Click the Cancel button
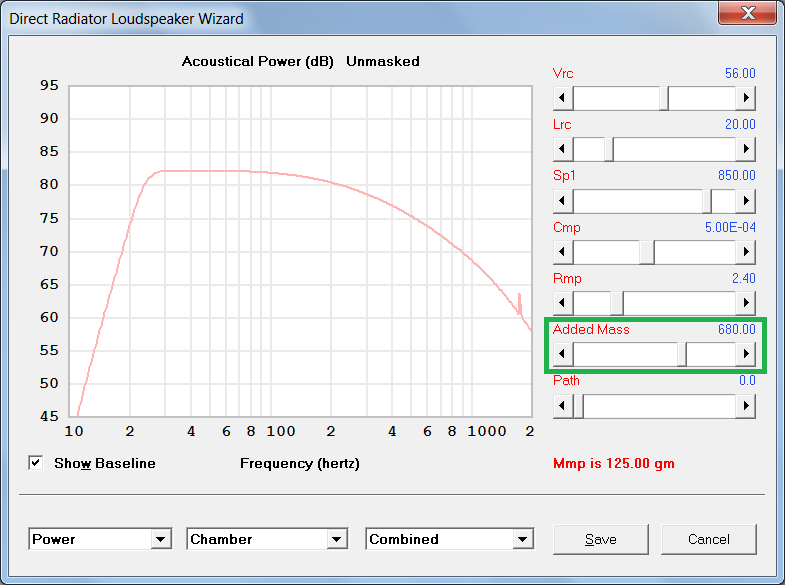Viewport: 785px width, 585px height. click(x=708, y=539)
